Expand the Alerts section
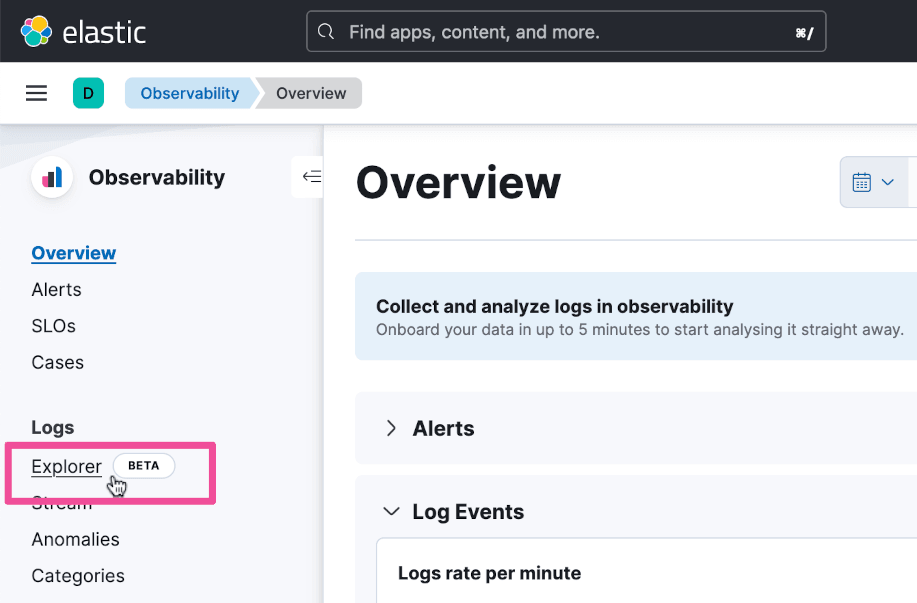The height and width of the screenshot is (603, 917). 391,428
